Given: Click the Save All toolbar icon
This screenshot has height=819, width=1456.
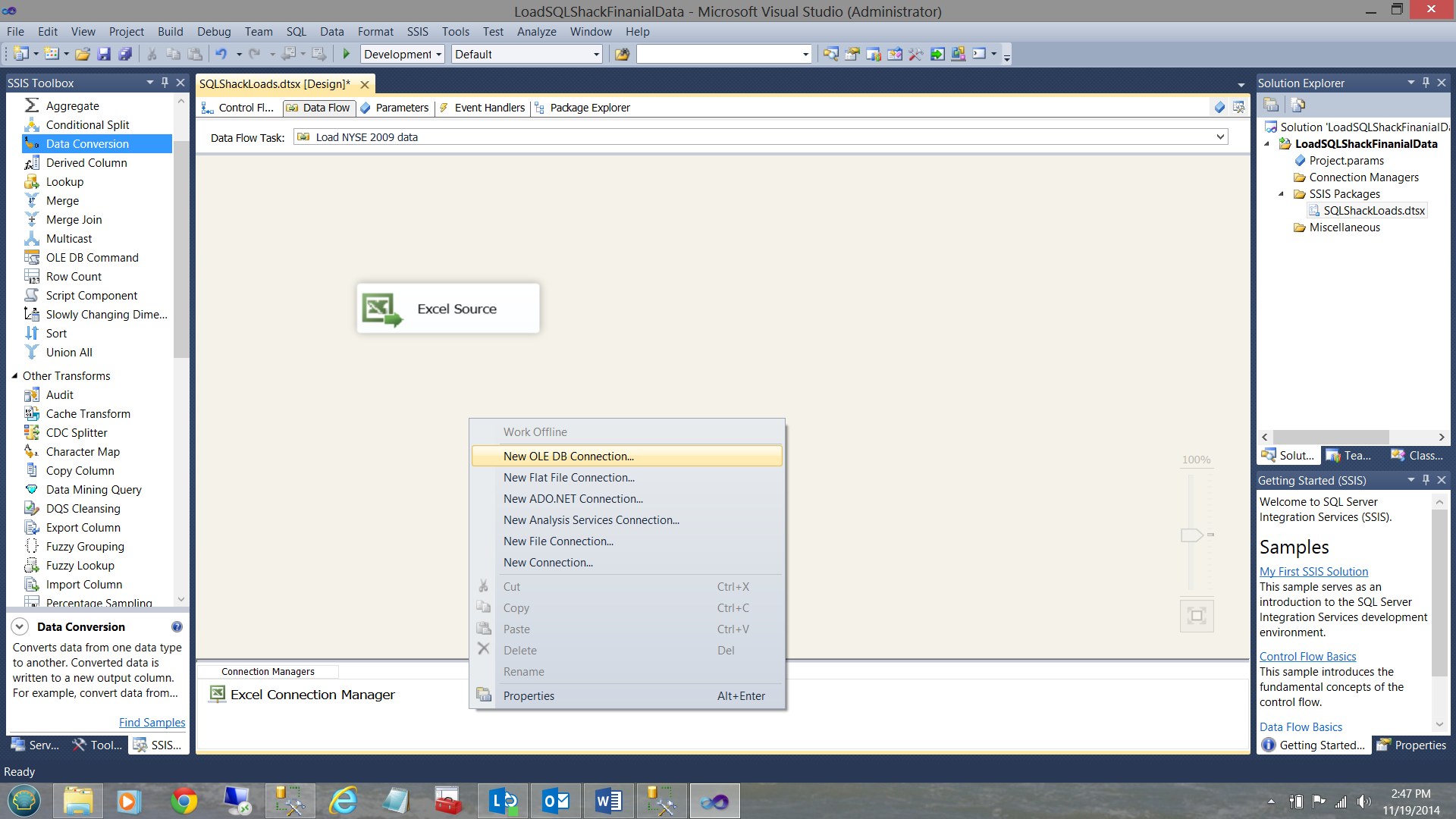Looking at the screenshot, I should click(x=126, y=54).
